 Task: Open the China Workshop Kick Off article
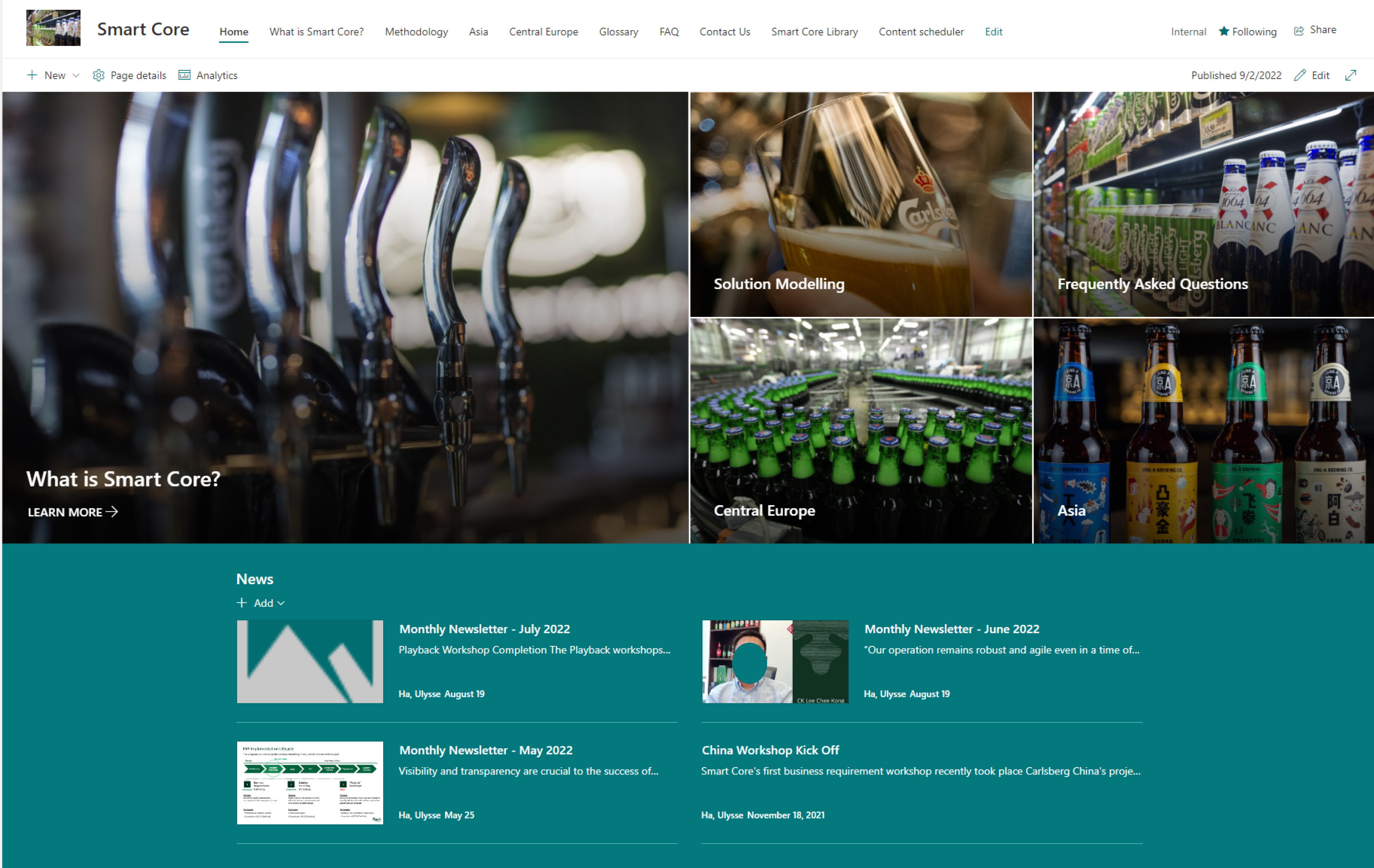coord(770,750)
